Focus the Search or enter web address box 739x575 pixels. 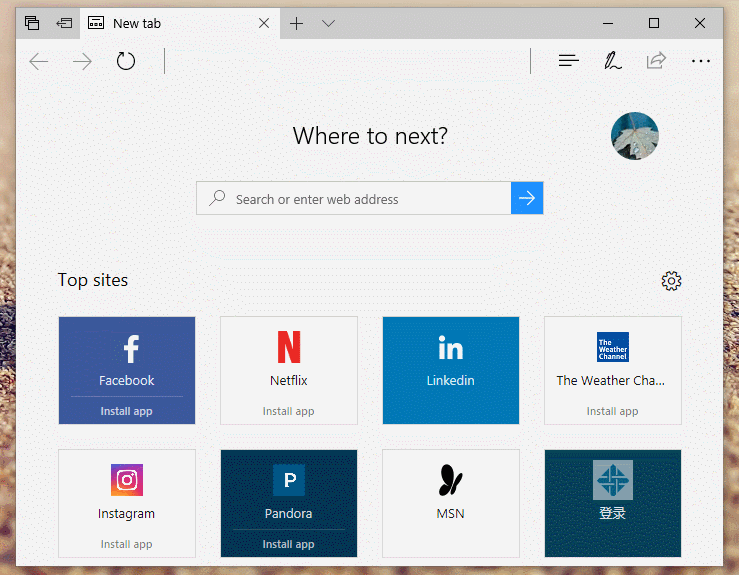pyautogui.click(x=353, y=198)
